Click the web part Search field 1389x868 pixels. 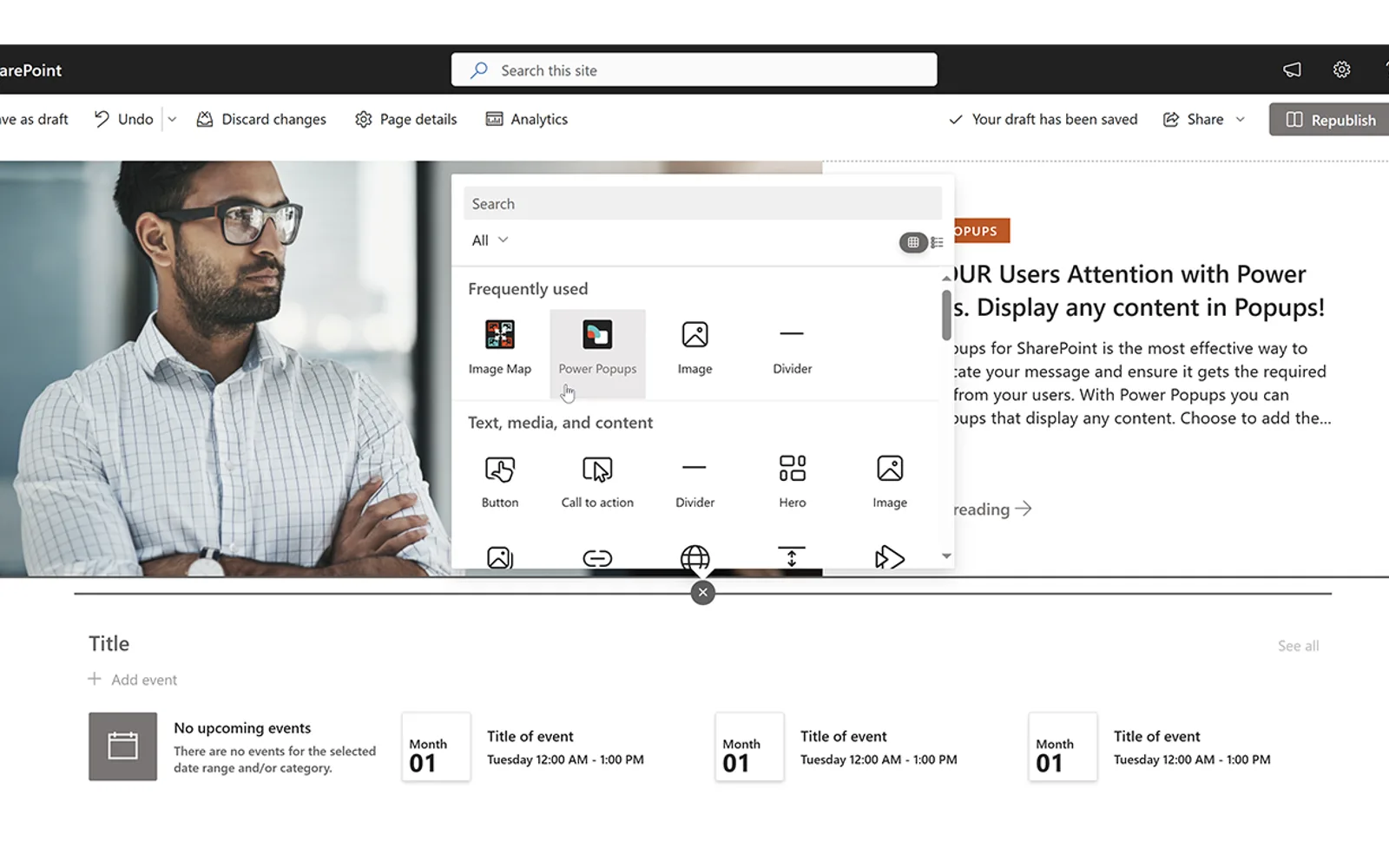pyautogui.click(x=702, y=204)
